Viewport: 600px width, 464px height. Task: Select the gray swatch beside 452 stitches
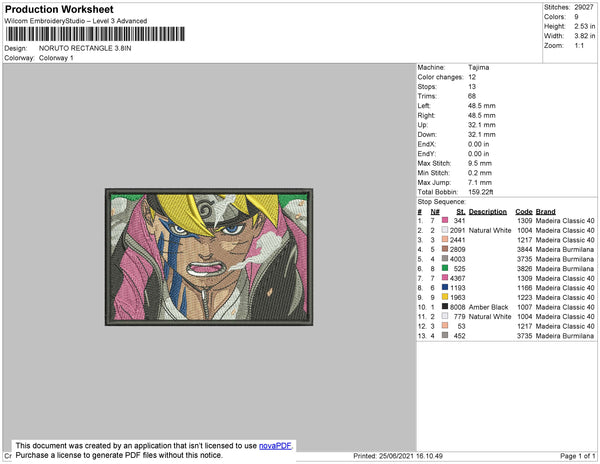click(x=445, y=335)
